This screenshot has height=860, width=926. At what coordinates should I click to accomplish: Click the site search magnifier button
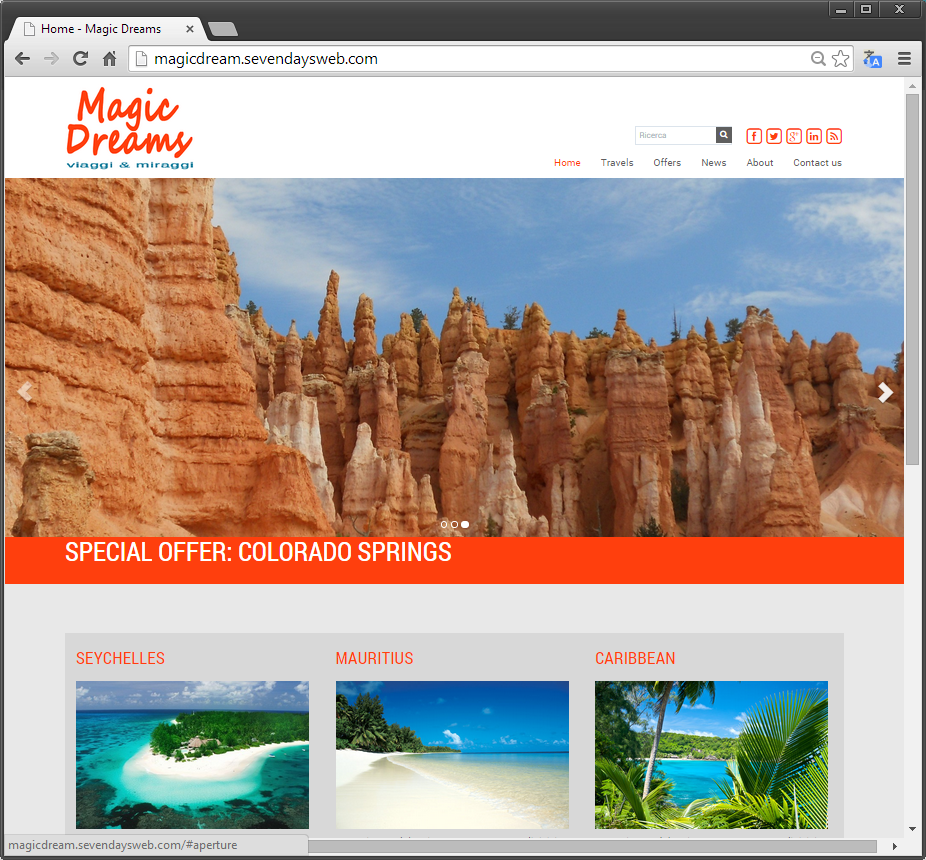[x=724, y=135]
